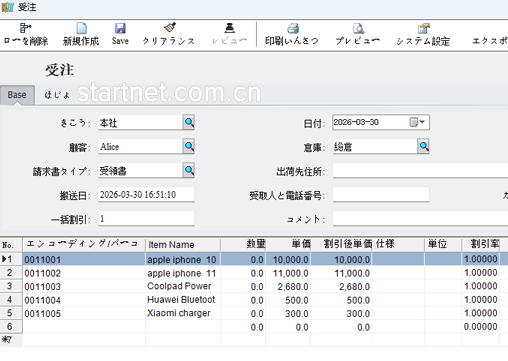The height and width of the screenshot is (361, 508).
Task: Open システム設定 system settings
Action: click(x=423, y=35)
